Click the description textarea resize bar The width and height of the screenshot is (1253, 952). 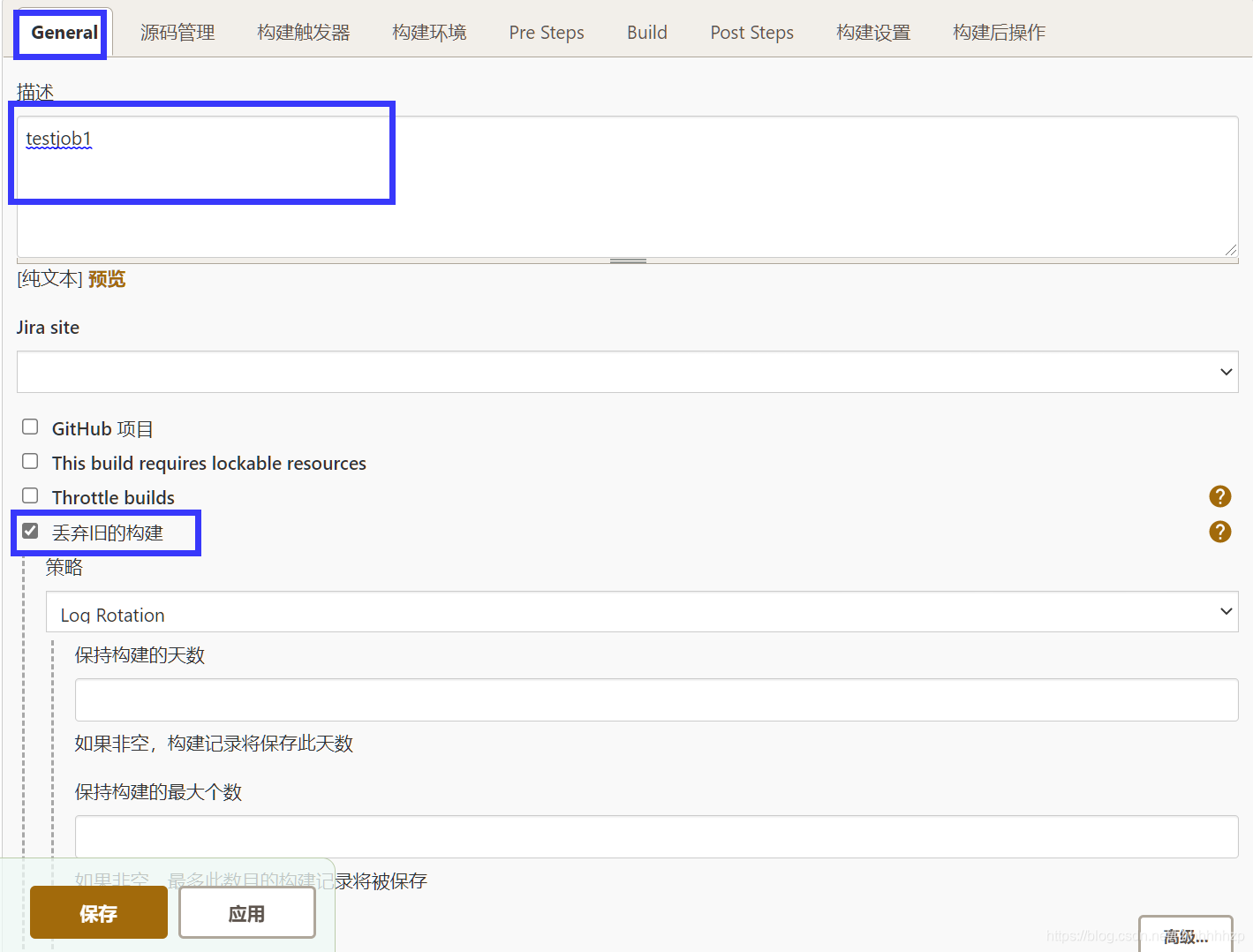coord(628,261)
